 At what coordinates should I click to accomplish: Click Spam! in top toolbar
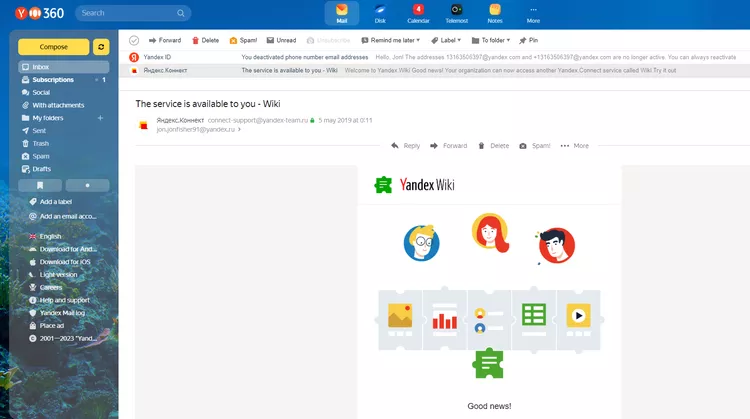[x=243, y=40]
